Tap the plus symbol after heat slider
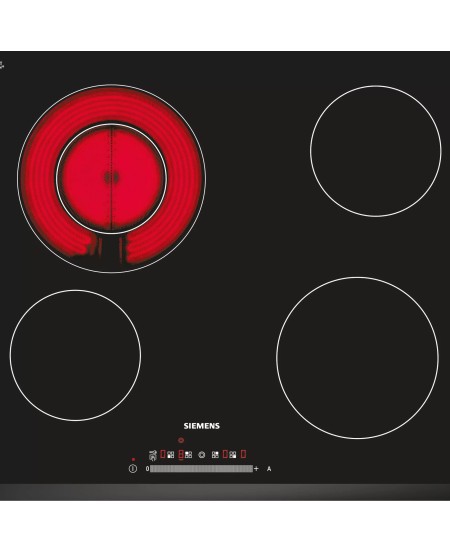The height and width of the screenshot is (553, 450). [x=256, y=469]
